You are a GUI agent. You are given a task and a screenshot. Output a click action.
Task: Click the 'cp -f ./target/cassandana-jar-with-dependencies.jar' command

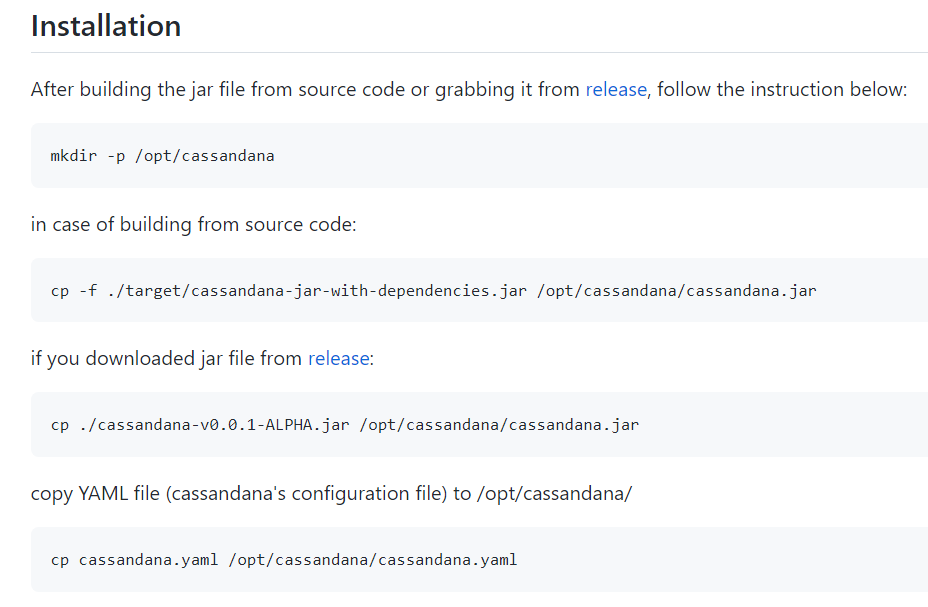433,290
